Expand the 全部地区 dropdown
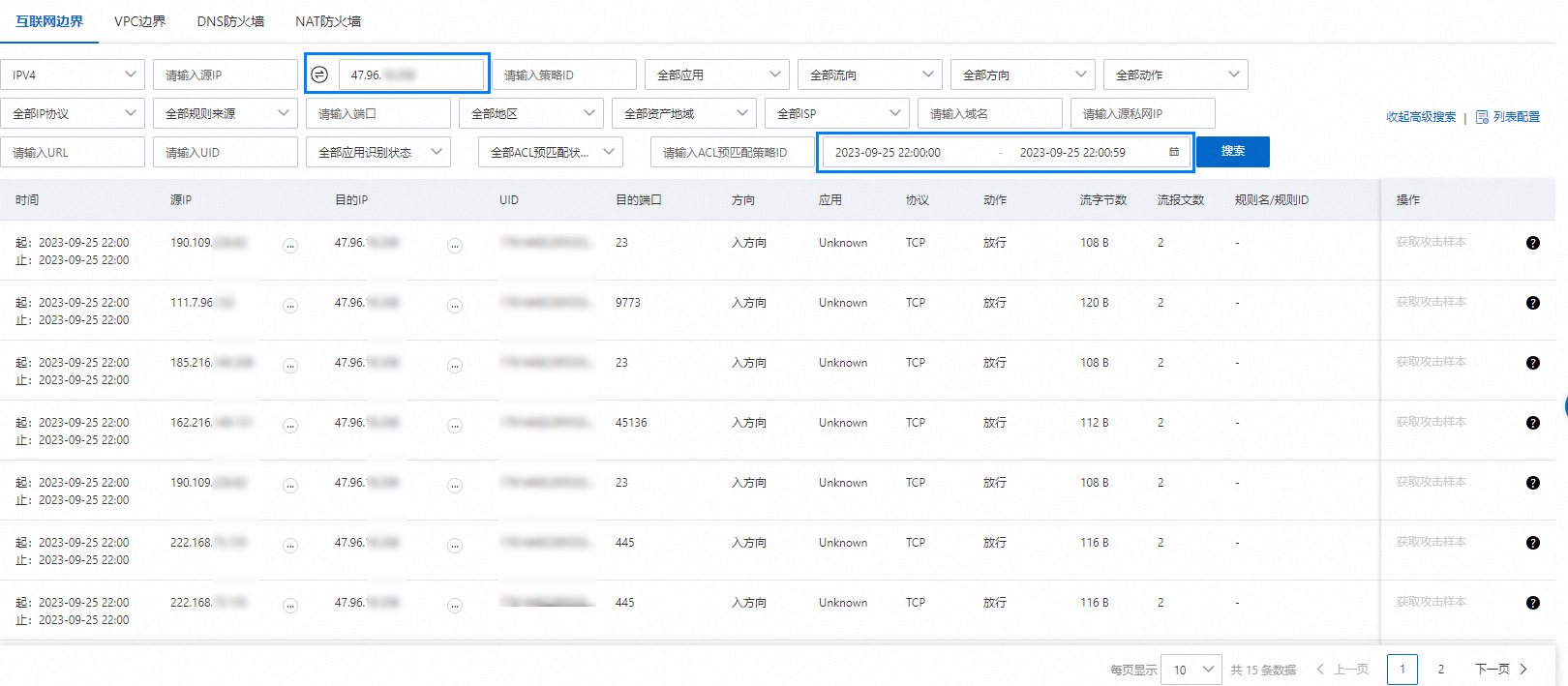 [531, 113]
